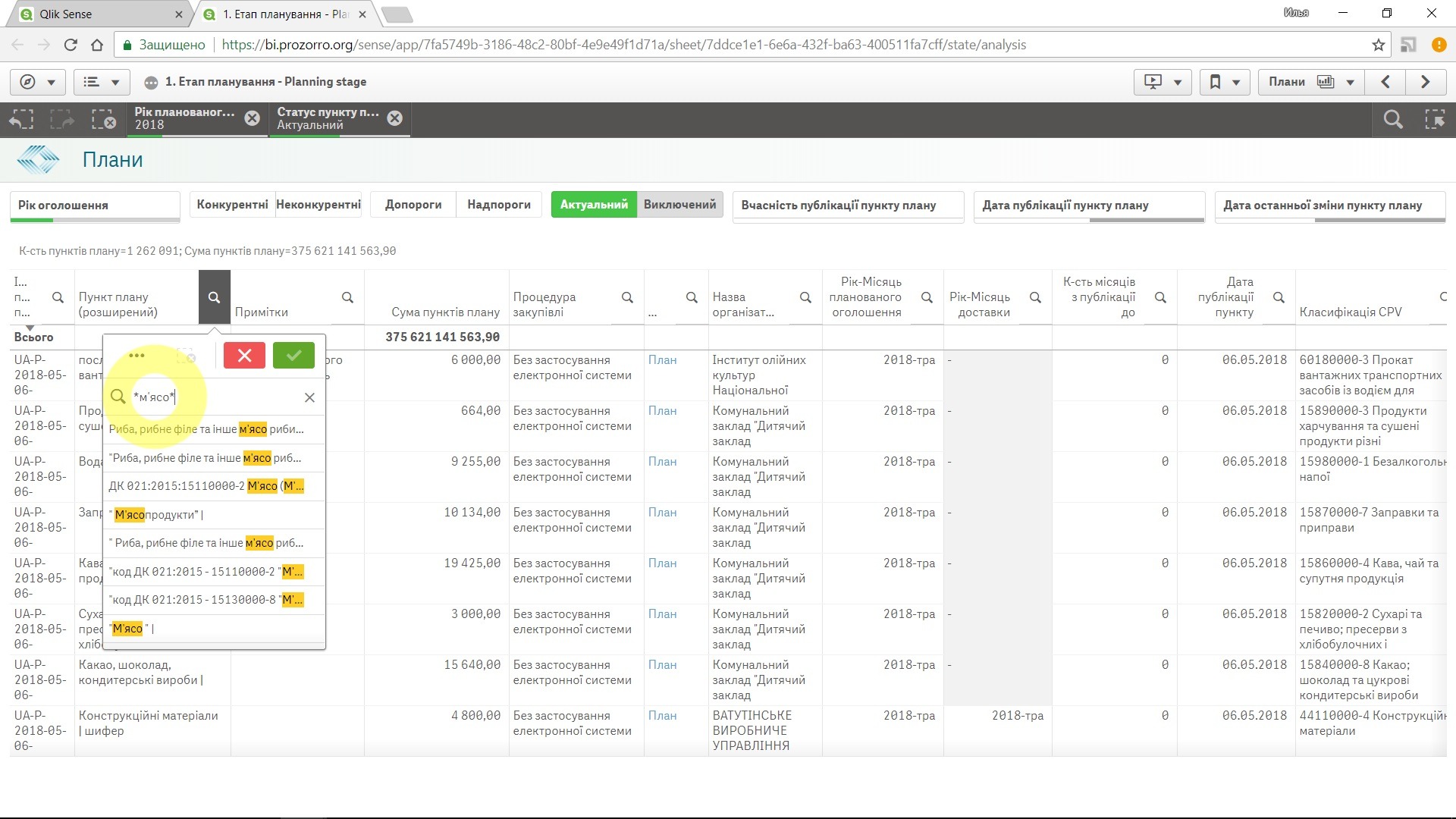1456x819 pixels.
Task: Confirm selection with green checkmark button
Action: pyautogui.click(x=293, y=355)
